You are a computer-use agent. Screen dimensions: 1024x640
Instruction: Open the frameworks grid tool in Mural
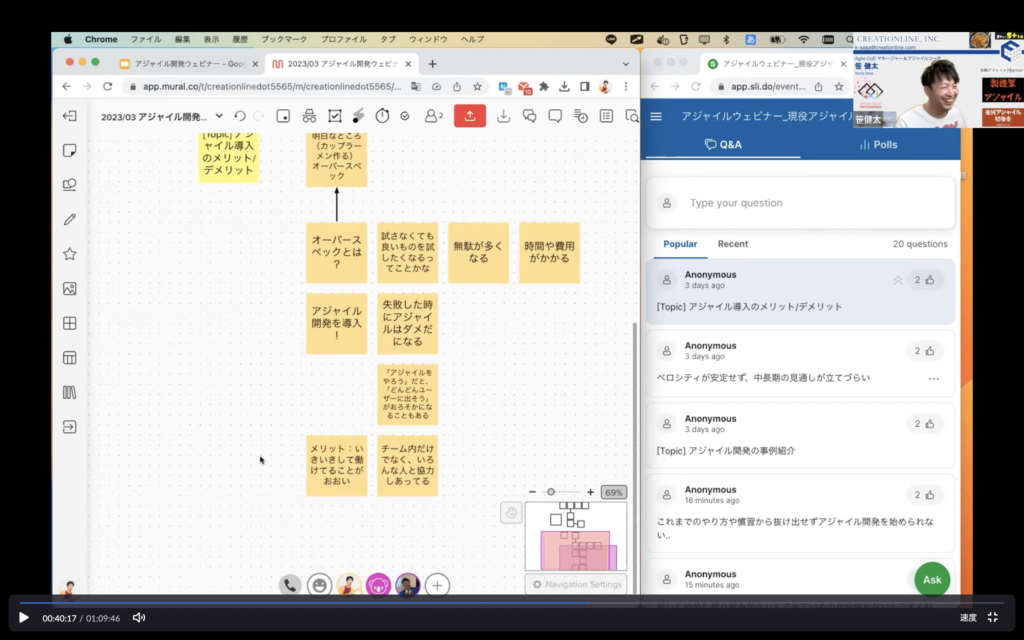(69, 323)
